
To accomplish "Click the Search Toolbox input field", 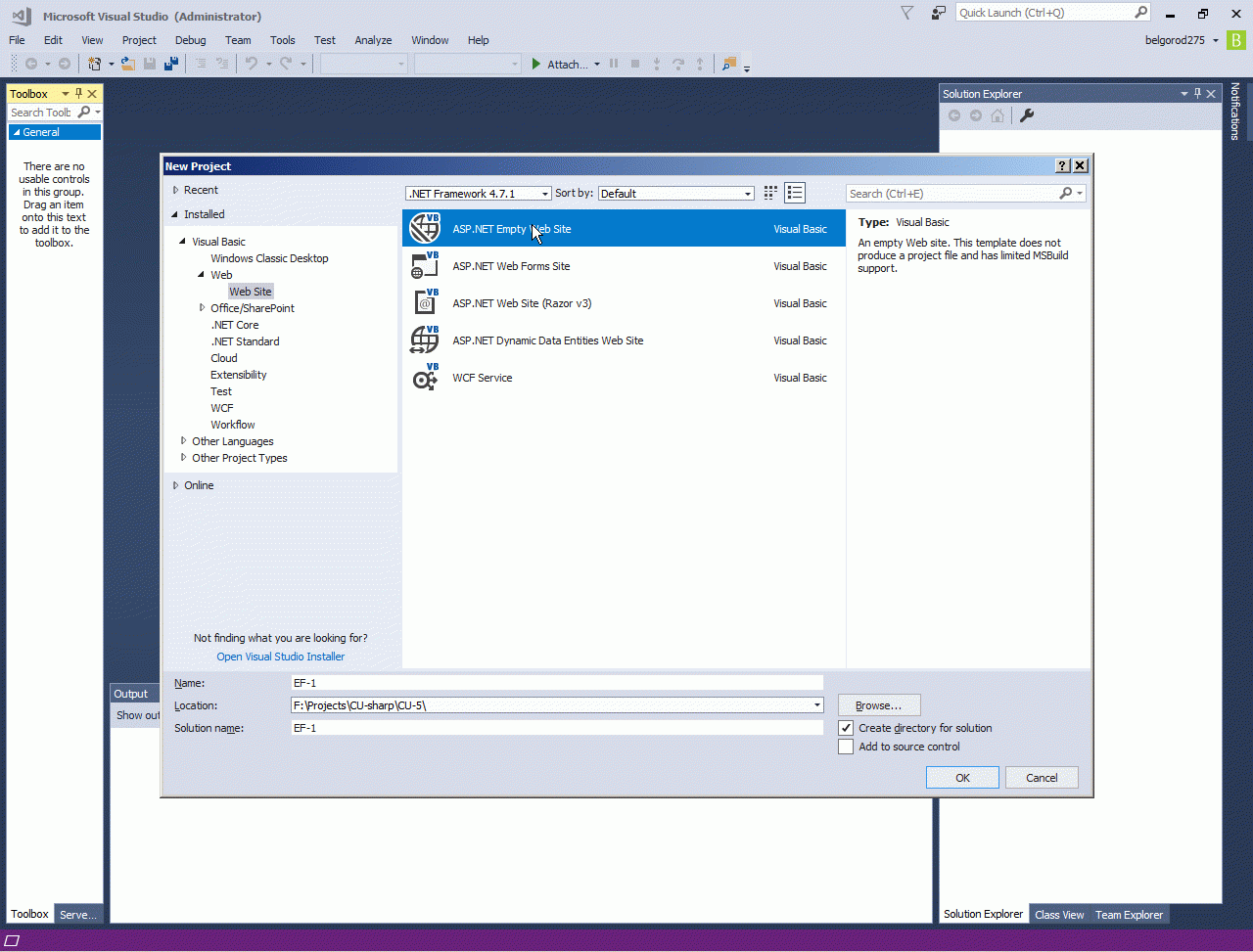I will click(41, 113).
